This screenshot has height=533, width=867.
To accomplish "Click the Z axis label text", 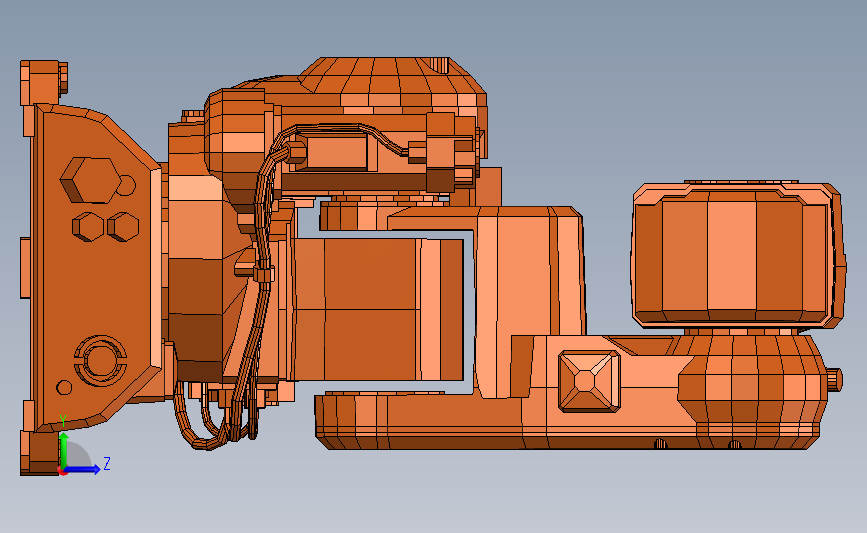I will [107, 463].
